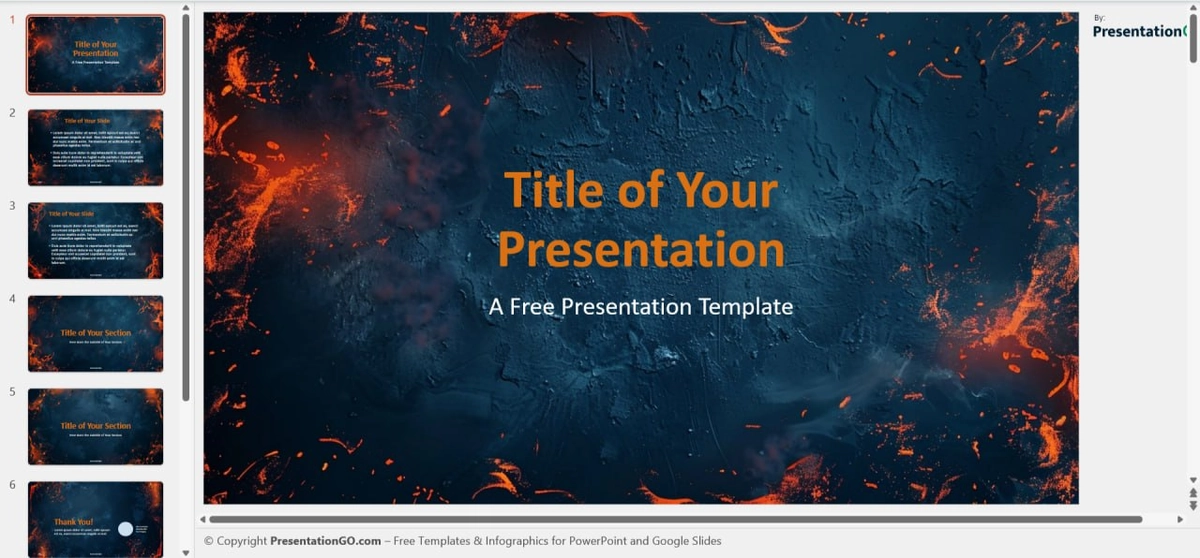Screen dimensions: 1200x558
Task: Open slide 2 thumbnail with bulleted text
Action: point(95,148)
